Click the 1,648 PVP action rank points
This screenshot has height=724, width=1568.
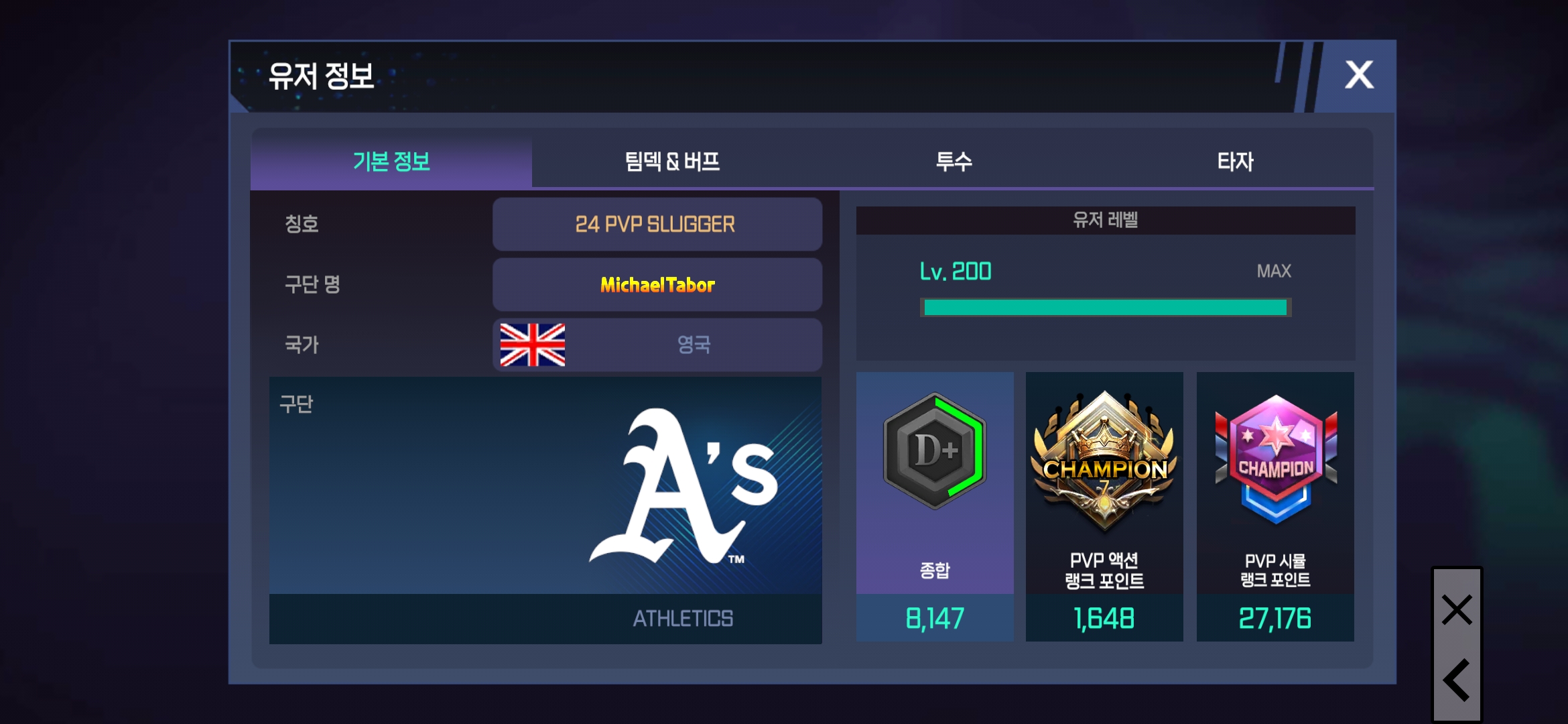1104,618
